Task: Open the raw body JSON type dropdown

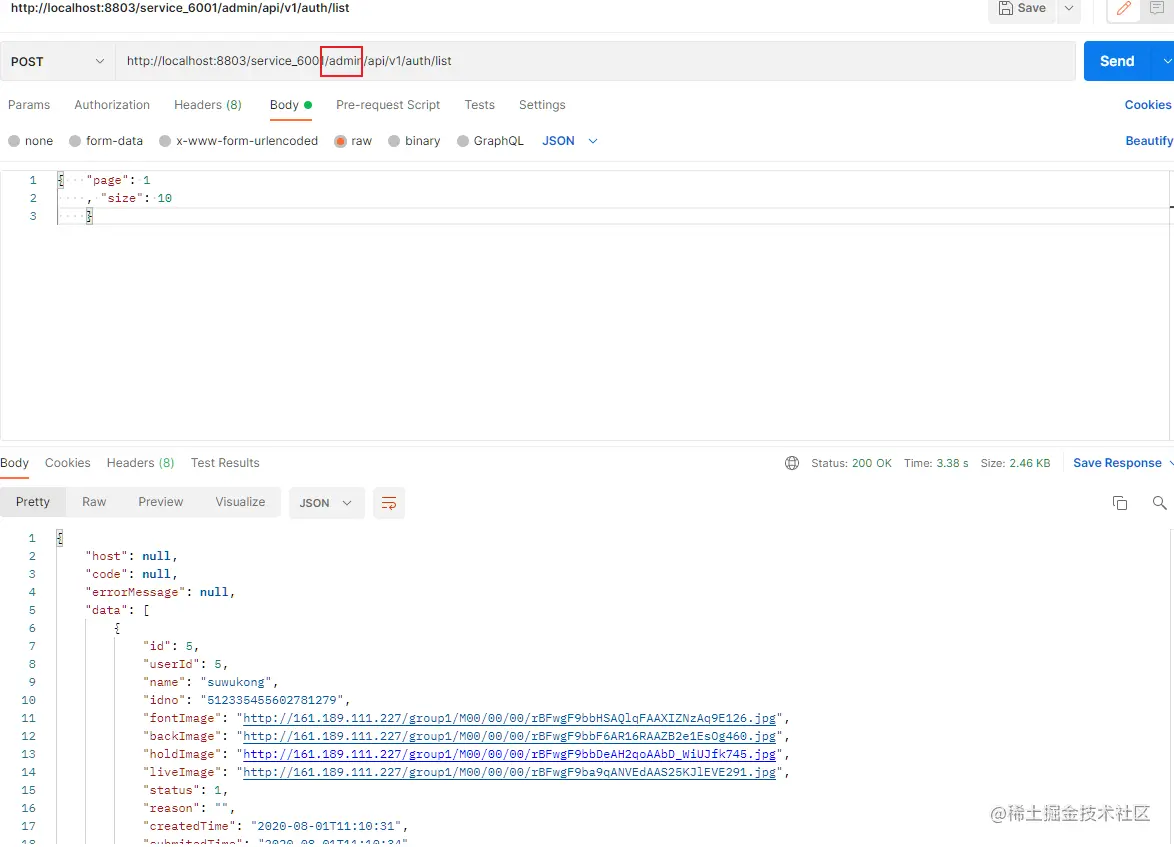Action: 570,141
